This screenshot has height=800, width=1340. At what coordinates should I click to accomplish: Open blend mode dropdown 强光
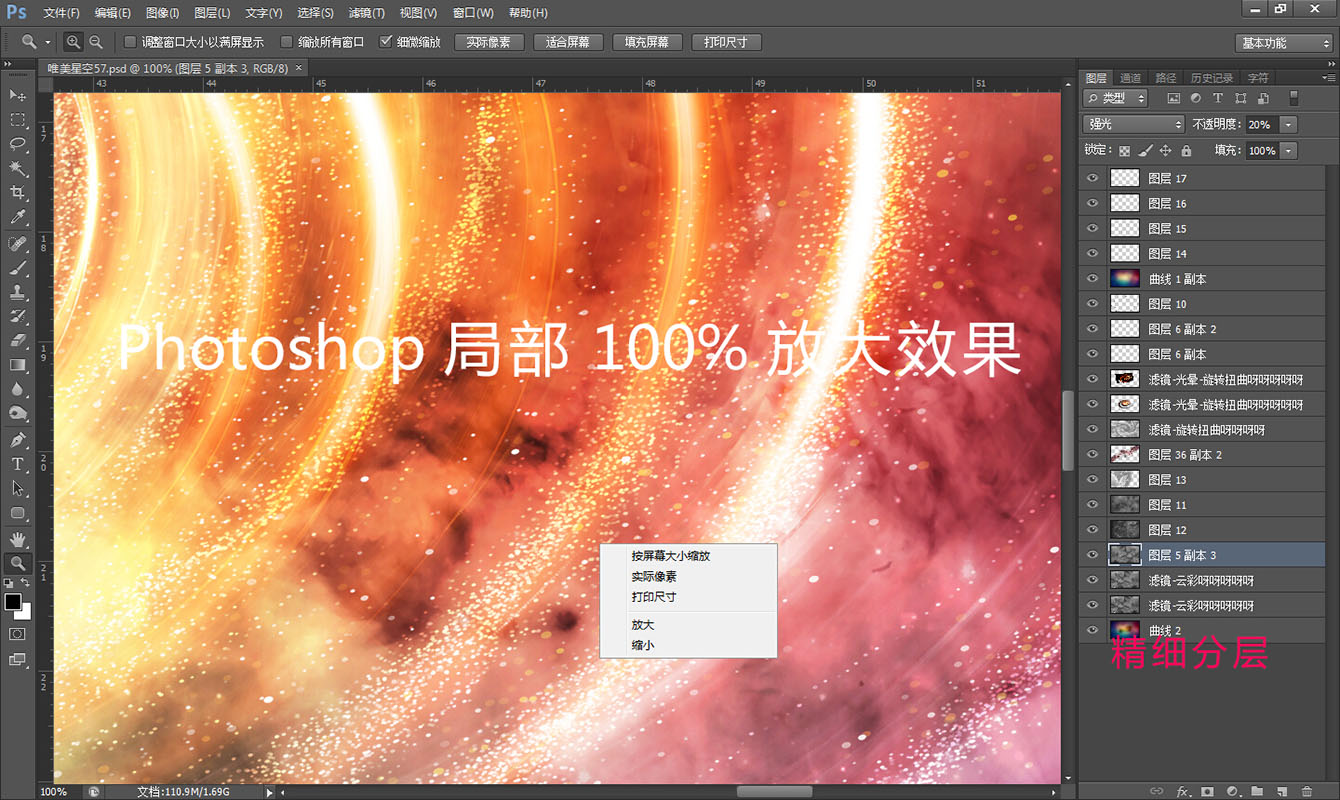pyautogui.click(x=1134, y=124)
